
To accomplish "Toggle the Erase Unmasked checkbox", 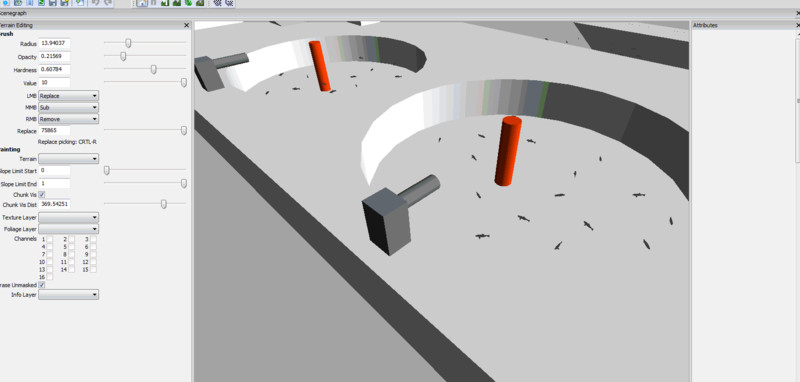I will coord(42,285).
